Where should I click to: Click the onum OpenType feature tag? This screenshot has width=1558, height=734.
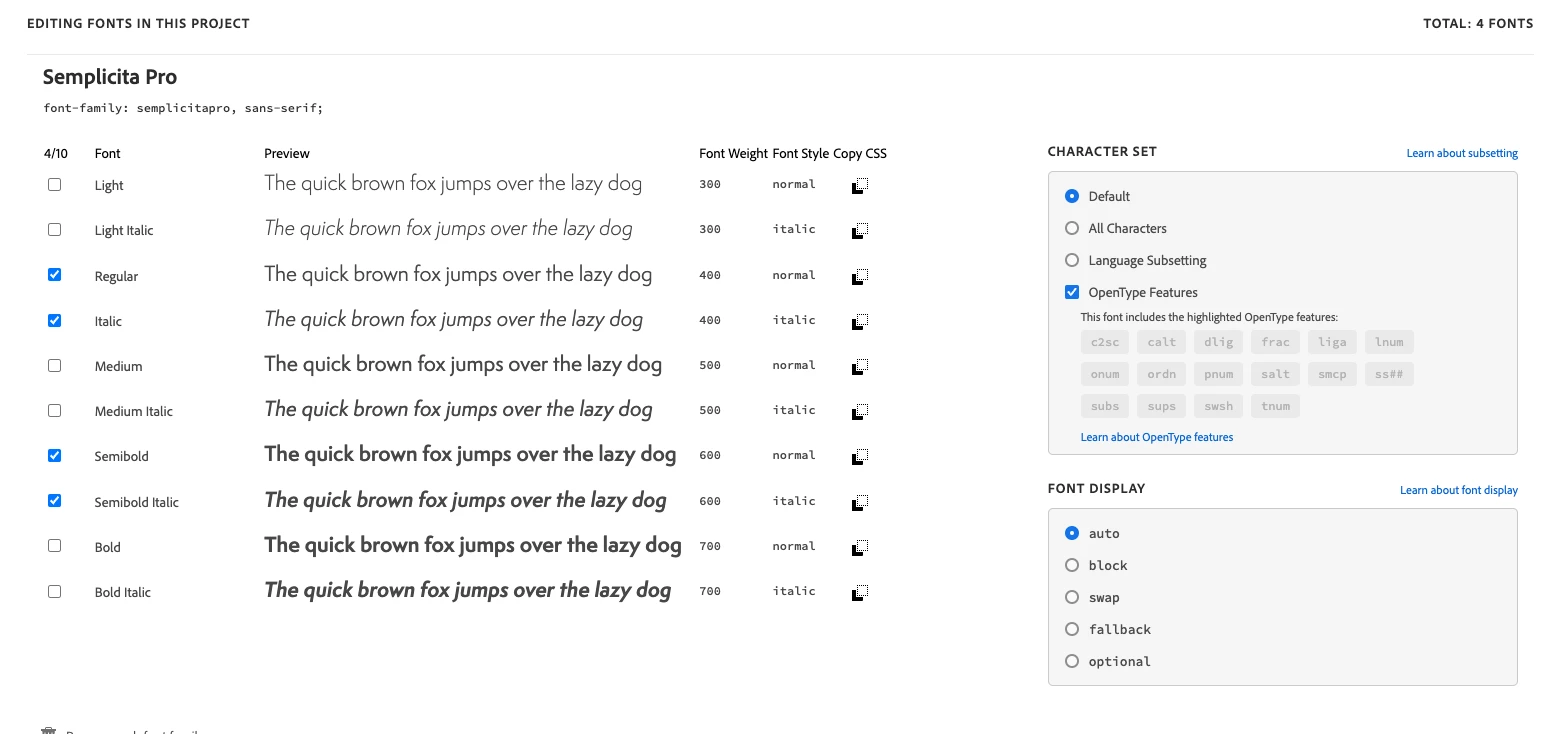(1105, 374)
